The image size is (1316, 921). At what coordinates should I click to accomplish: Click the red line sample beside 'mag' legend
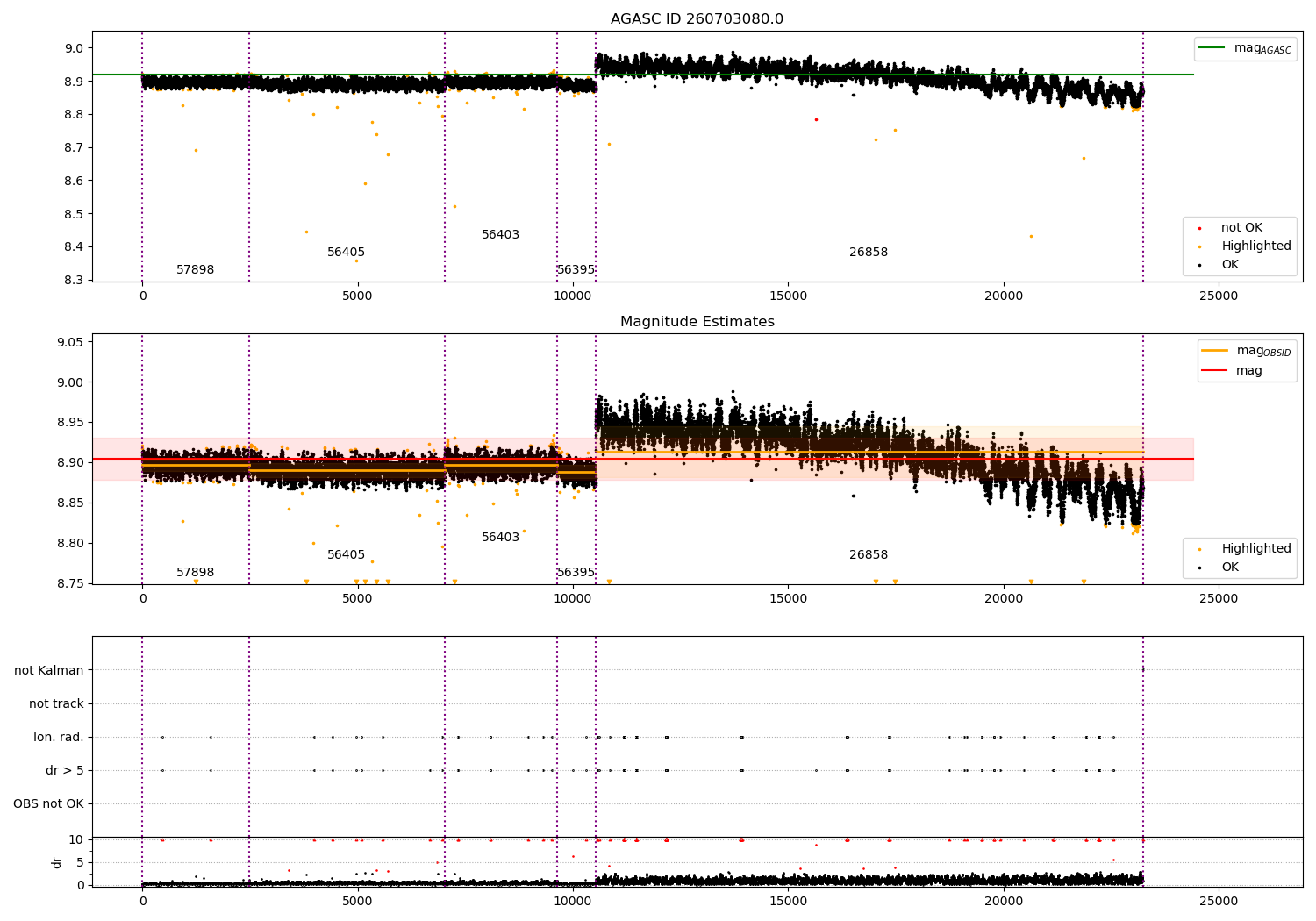[x=1214, y=371]
